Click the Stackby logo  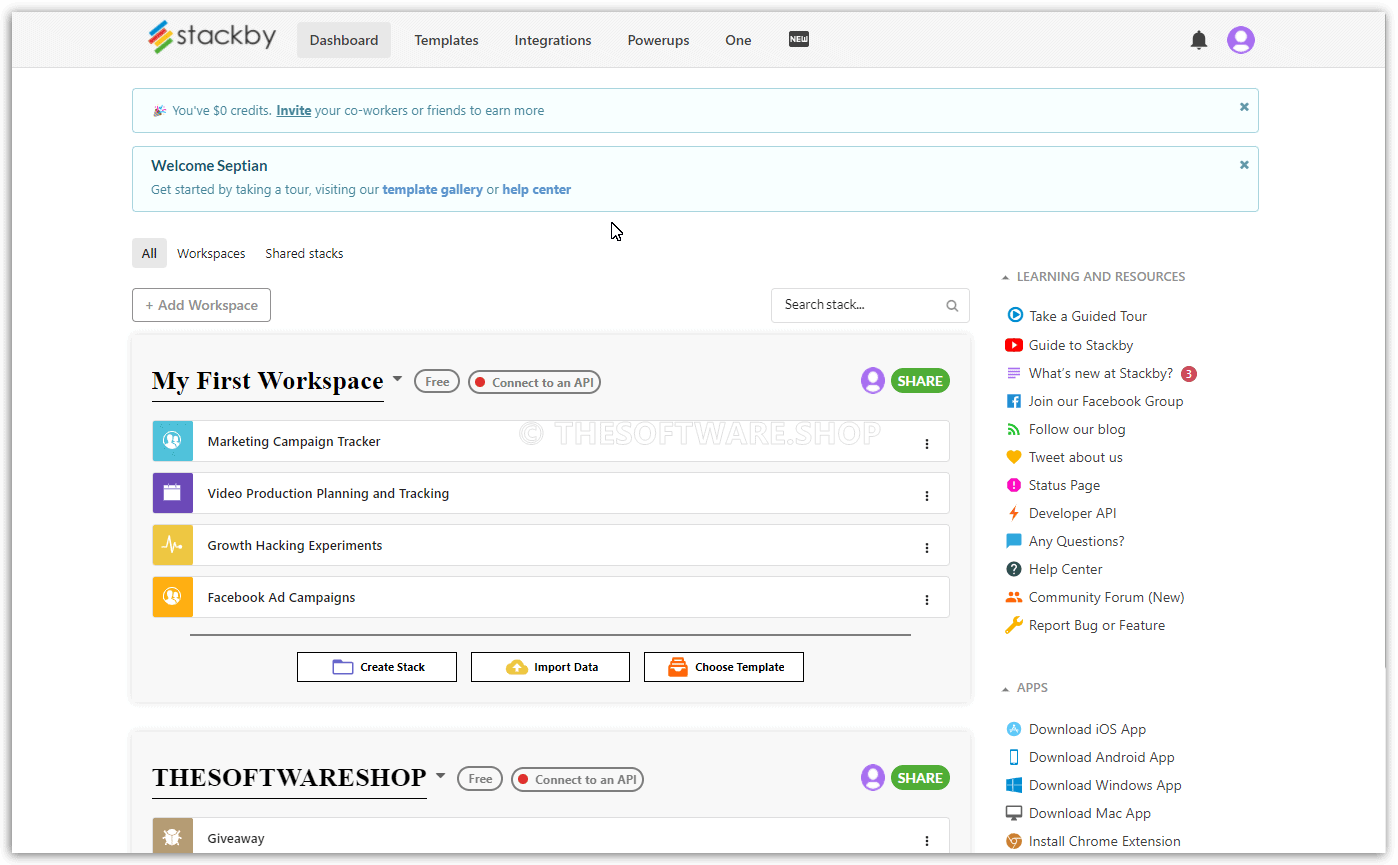point(212,38)
